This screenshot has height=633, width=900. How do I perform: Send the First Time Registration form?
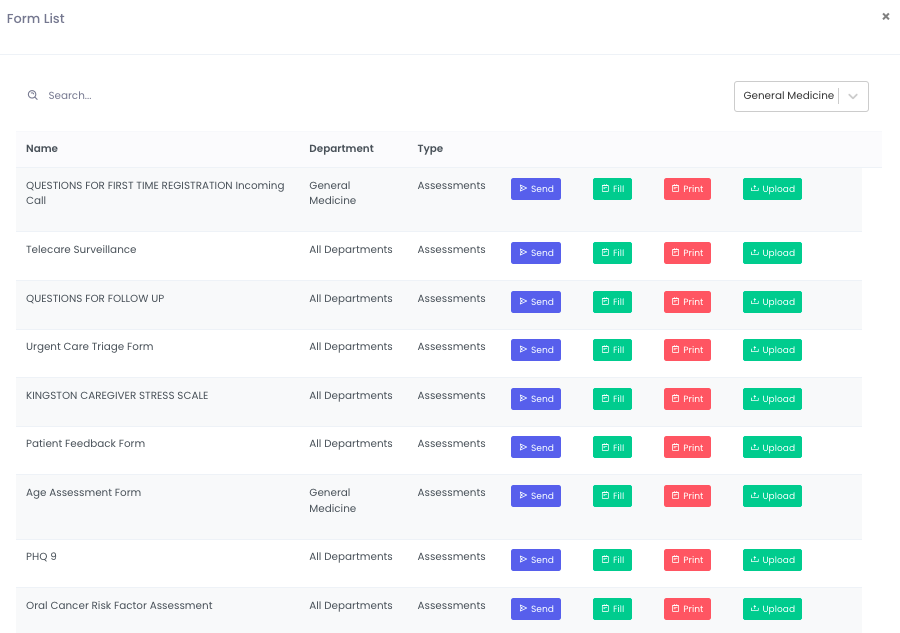point(536,189)
